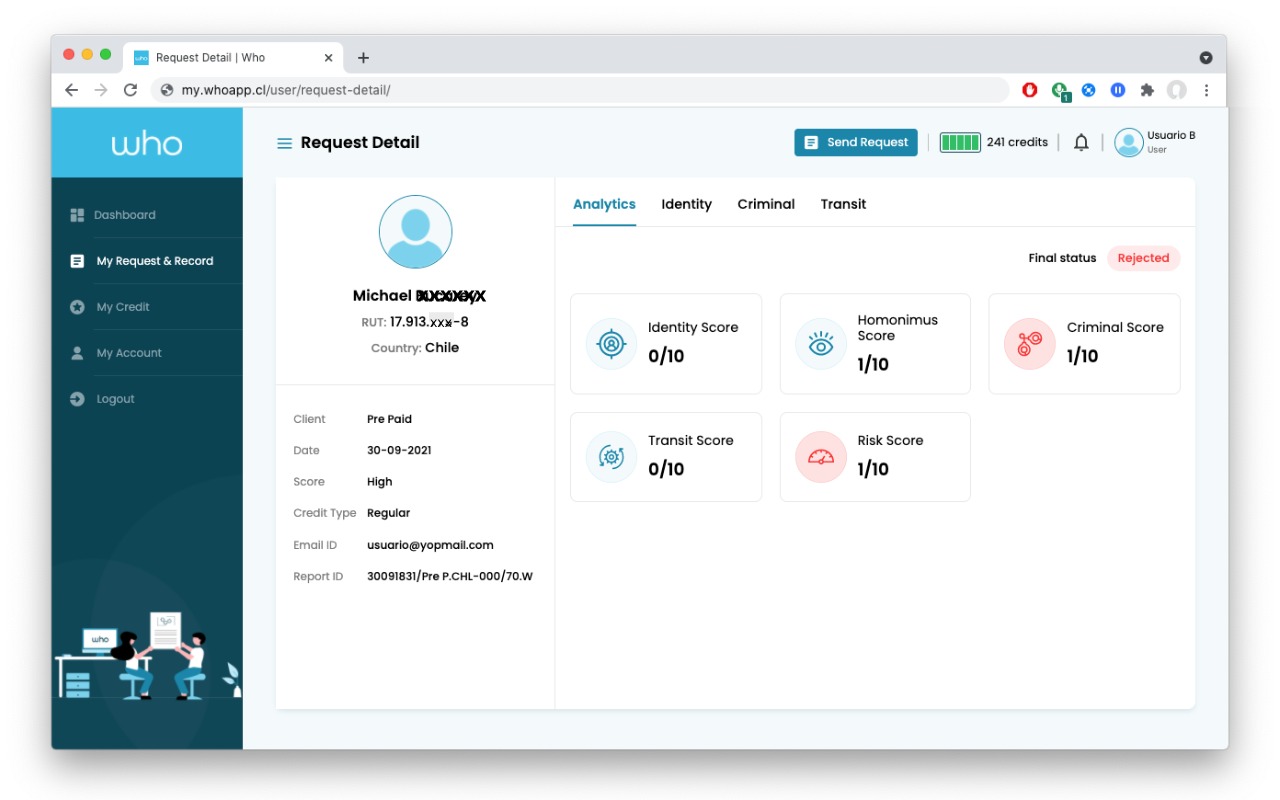
Task: Click the Transit Score gear icon
Action: click(x=611, y=457)
